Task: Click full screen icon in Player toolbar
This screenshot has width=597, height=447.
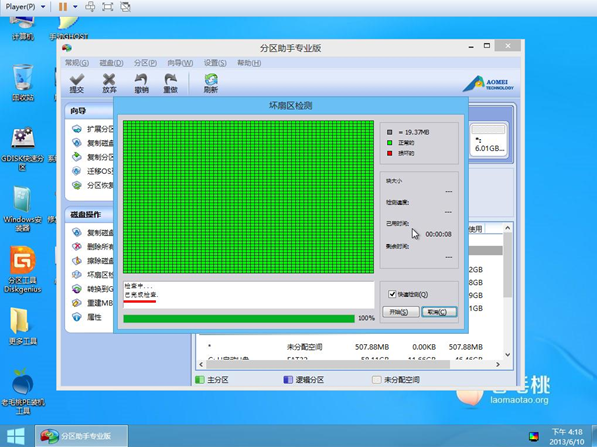Action: pos(108,6)
